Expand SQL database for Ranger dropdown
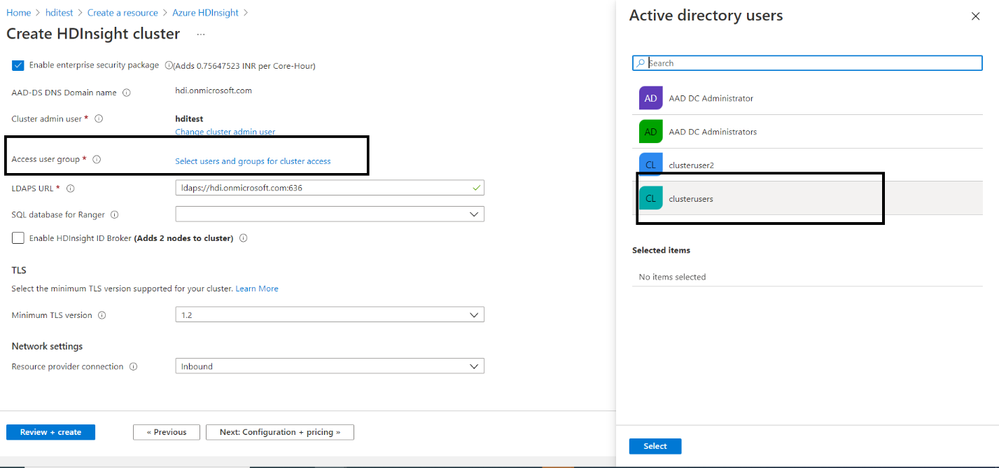The height and width of the screenshot is (468, 999). (329, 214)
